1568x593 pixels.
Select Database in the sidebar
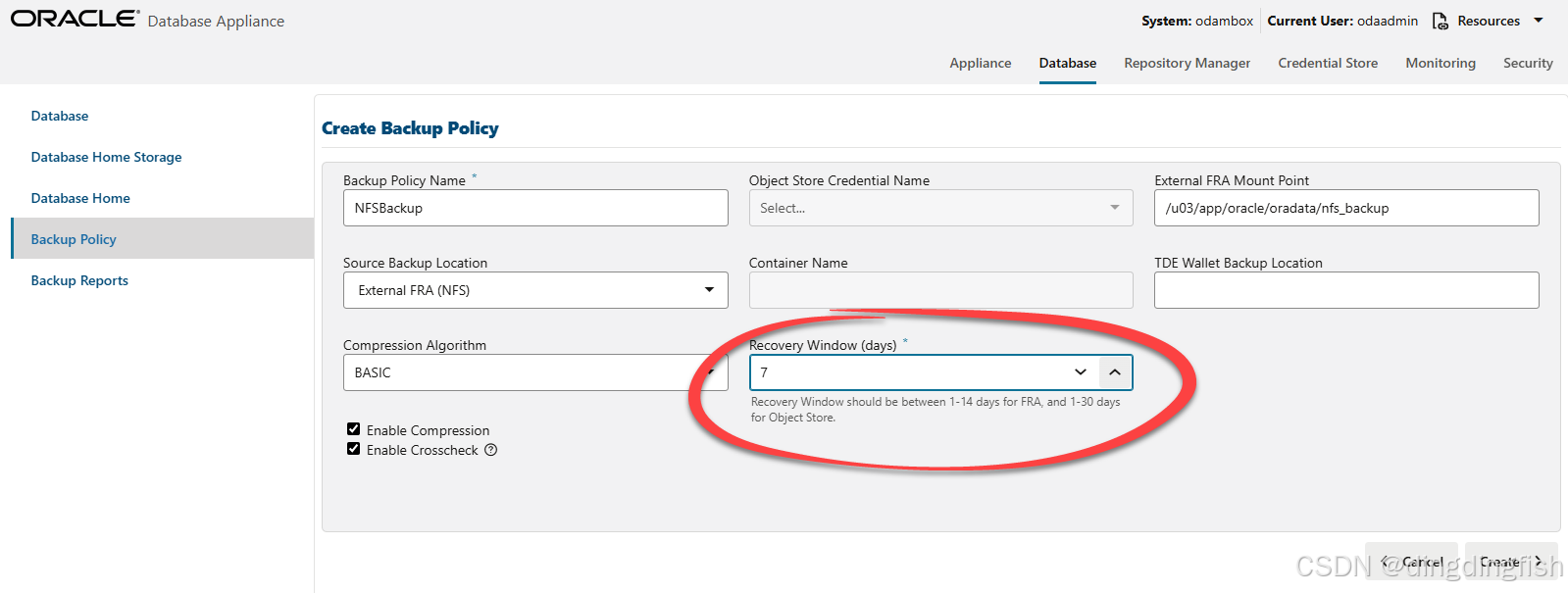tap(60, 116)
